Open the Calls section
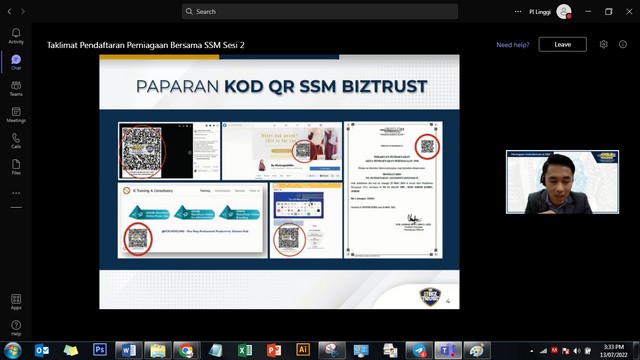 coord(16,141)
